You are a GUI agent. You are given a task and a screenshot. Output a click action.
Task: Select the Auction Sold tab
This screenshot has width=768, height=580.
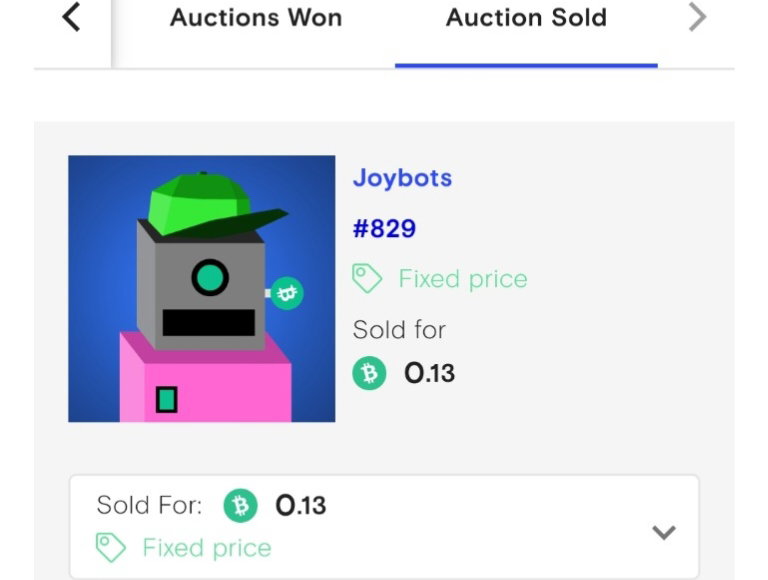coord(527,18)
